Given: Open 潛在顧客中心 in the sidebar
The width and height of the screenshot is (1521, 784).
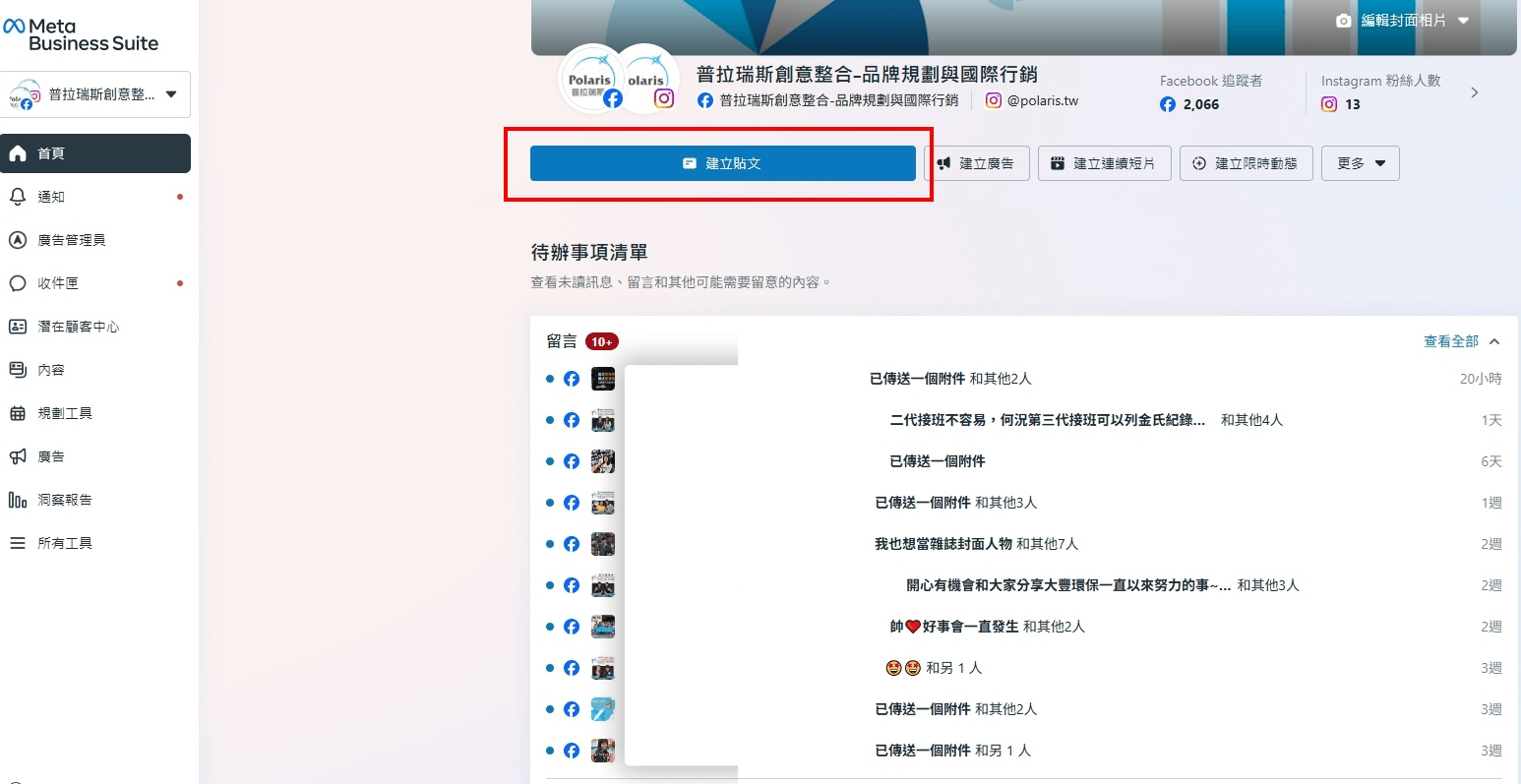Looking at the screenshot, I should coord(95,327).
